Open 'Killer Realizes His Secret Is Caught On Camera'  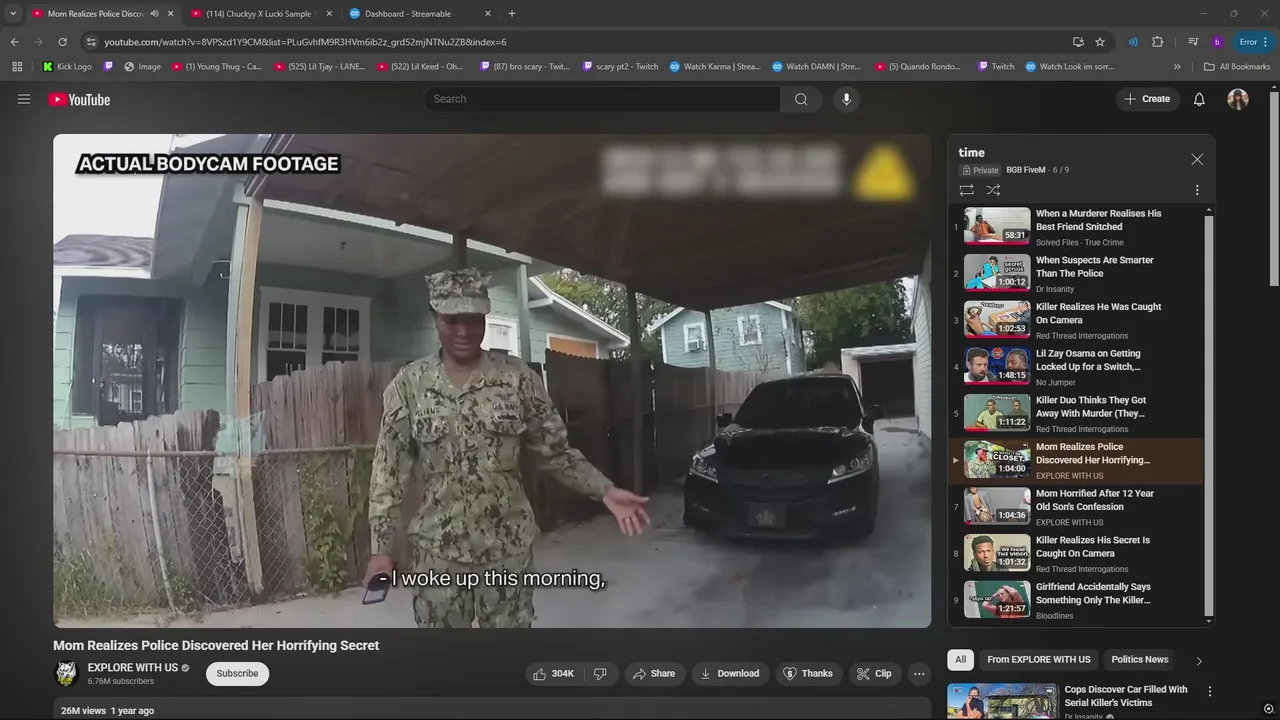pyautogui.click(x=1076, y=554)
